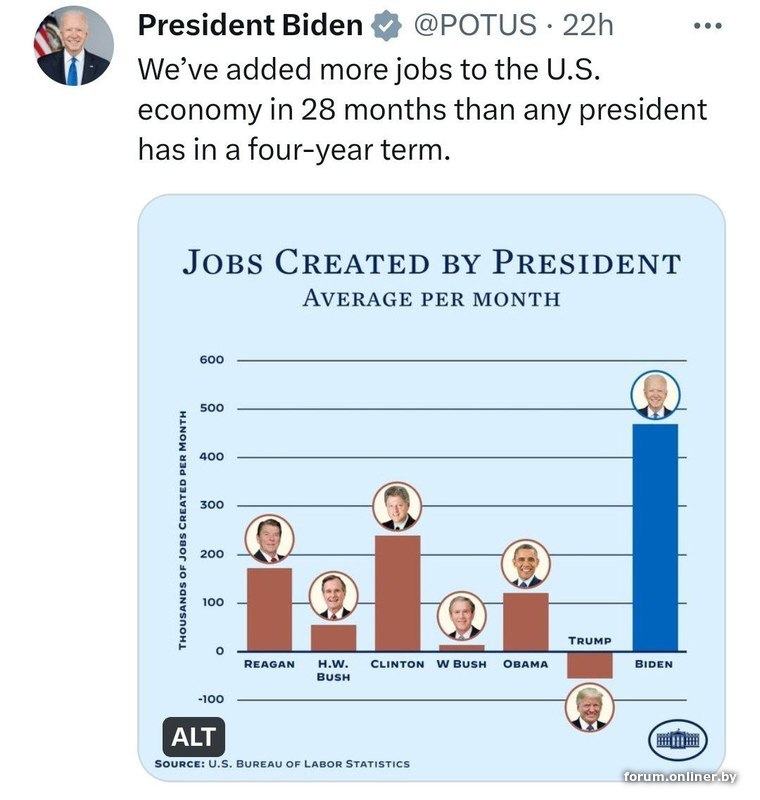This screenshot has height=800, width=760.
Task: Select Obama's portrait above his bar
Action: pos(526,564)
